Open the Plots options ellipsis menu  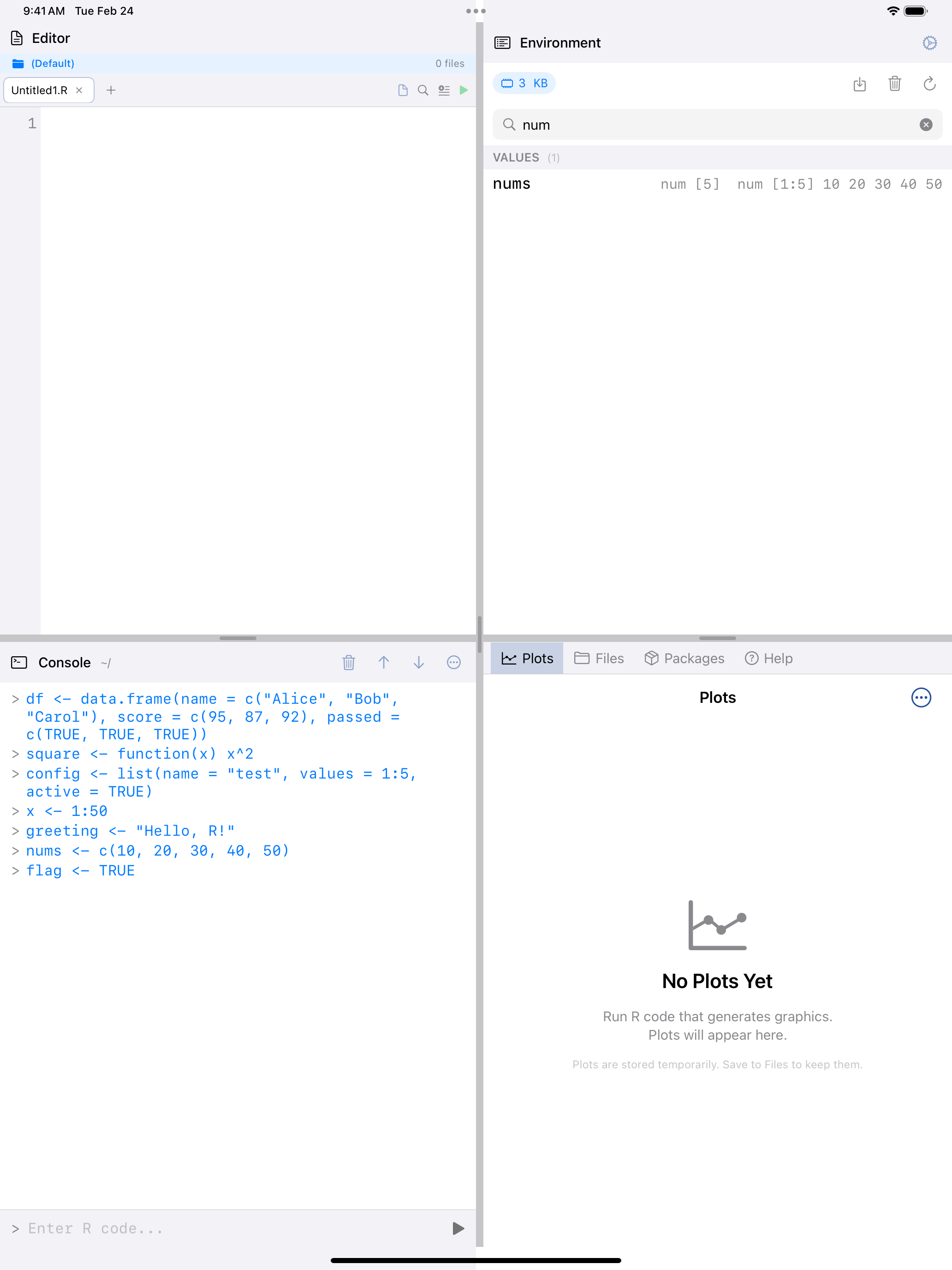pos(921,698)
